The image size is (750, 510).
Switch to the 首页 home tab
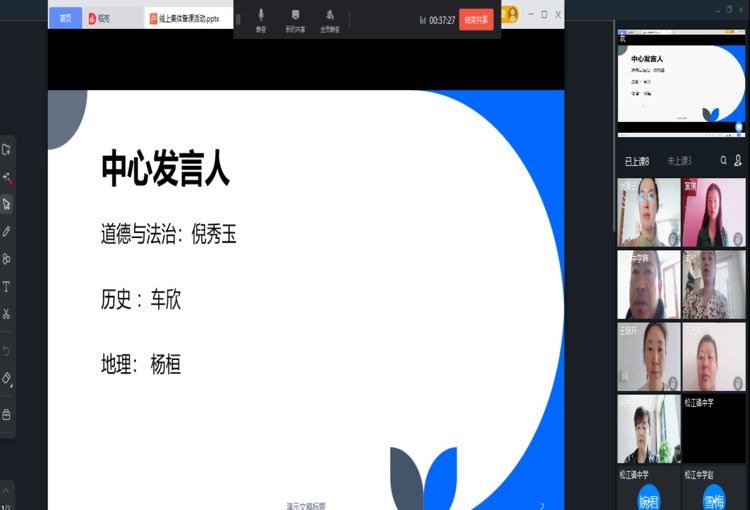(x=65, y=18)
